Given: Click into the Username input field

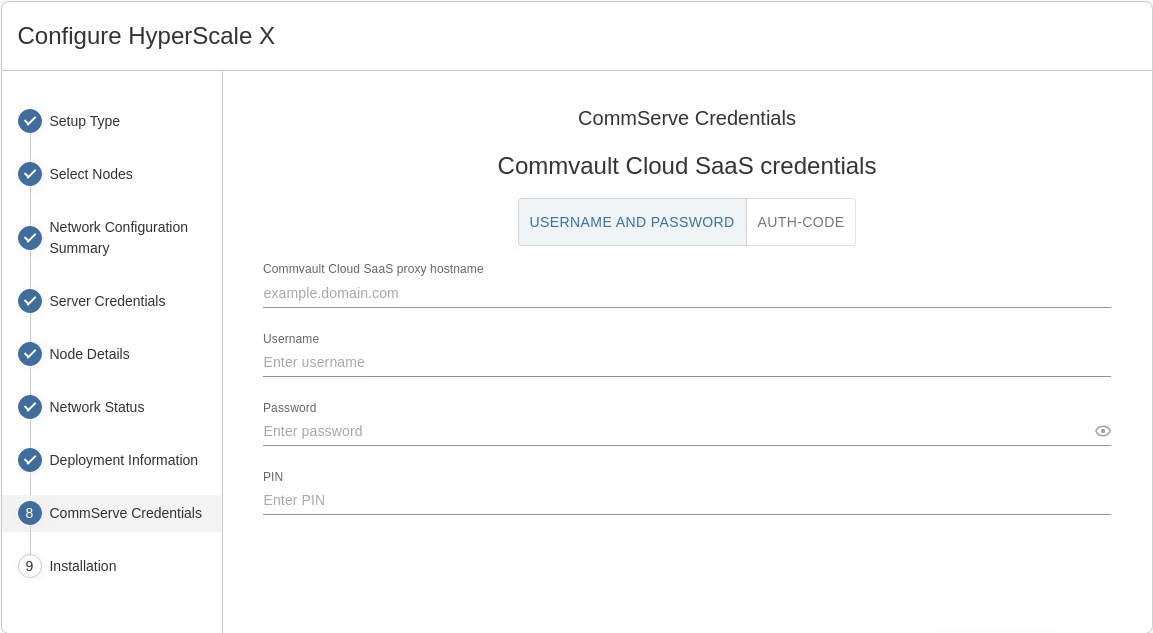Looking at the screenshot, I should (x=686, y=362).
